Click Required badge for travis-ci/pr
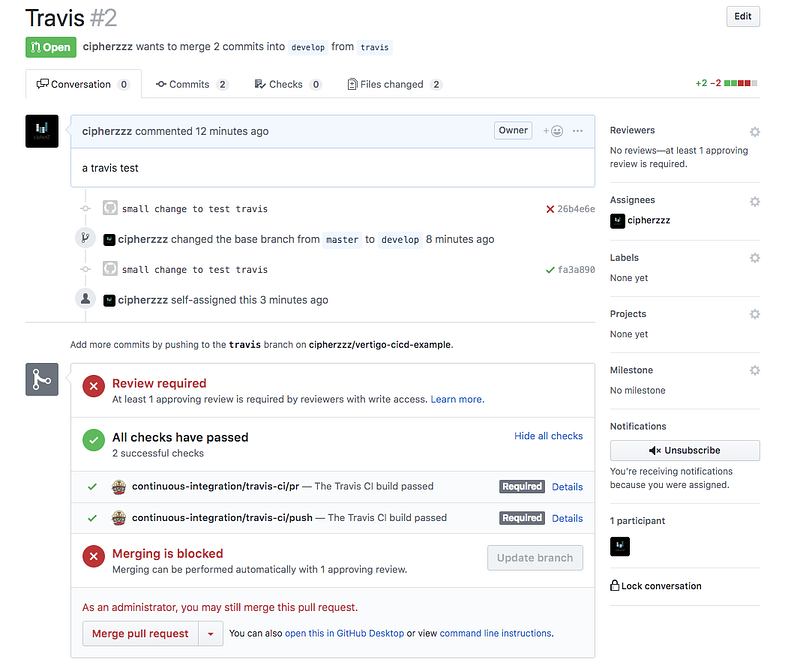The height and width of the screenshot is (665, 800). pyautogui.click(x=522, y=486)
